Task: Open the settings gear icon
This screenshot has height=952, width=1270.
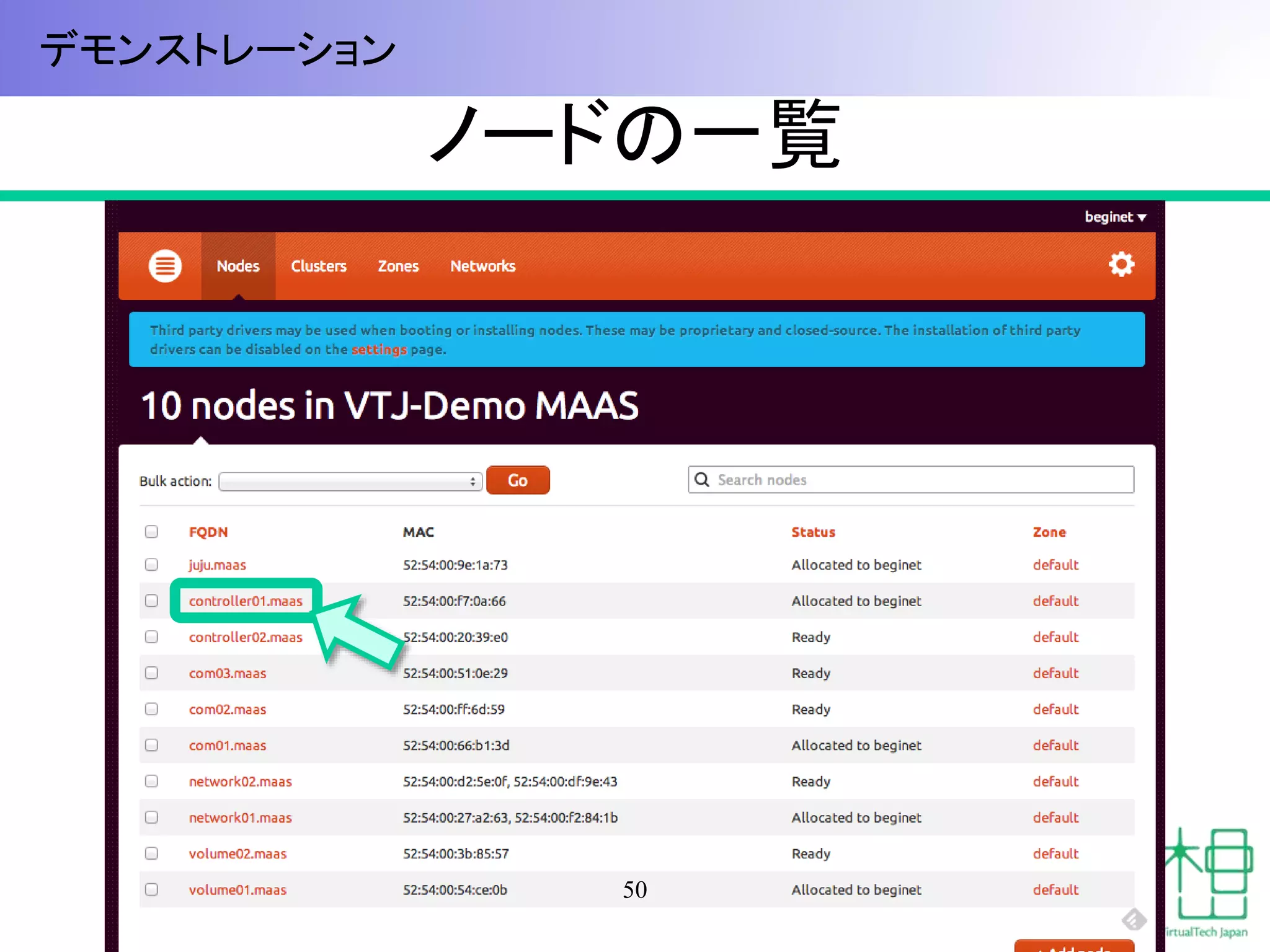Action: tap(1121, 265)
